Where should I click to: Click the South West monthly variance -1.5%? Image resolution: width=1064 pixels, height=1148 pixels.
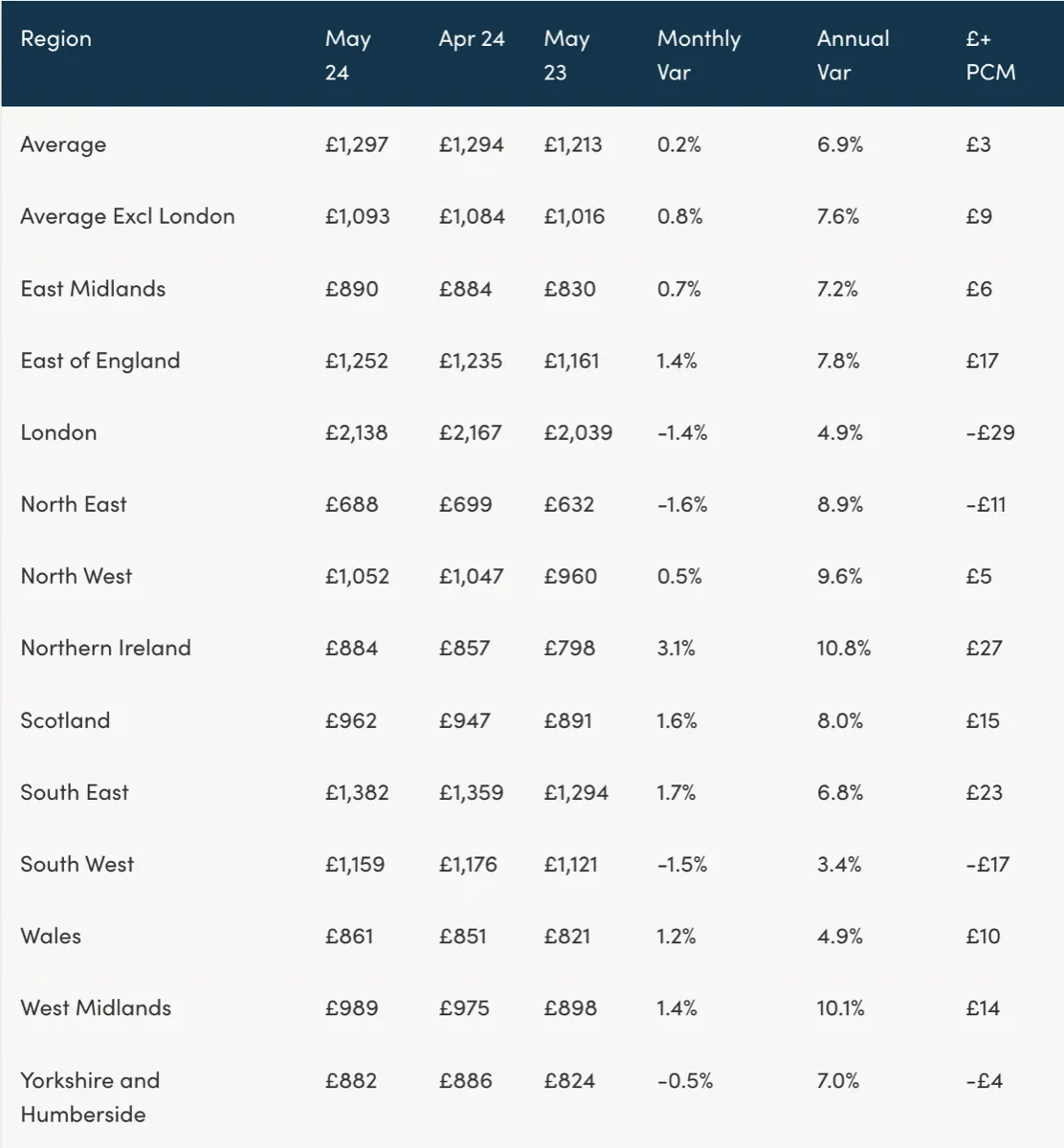(682, 864)
